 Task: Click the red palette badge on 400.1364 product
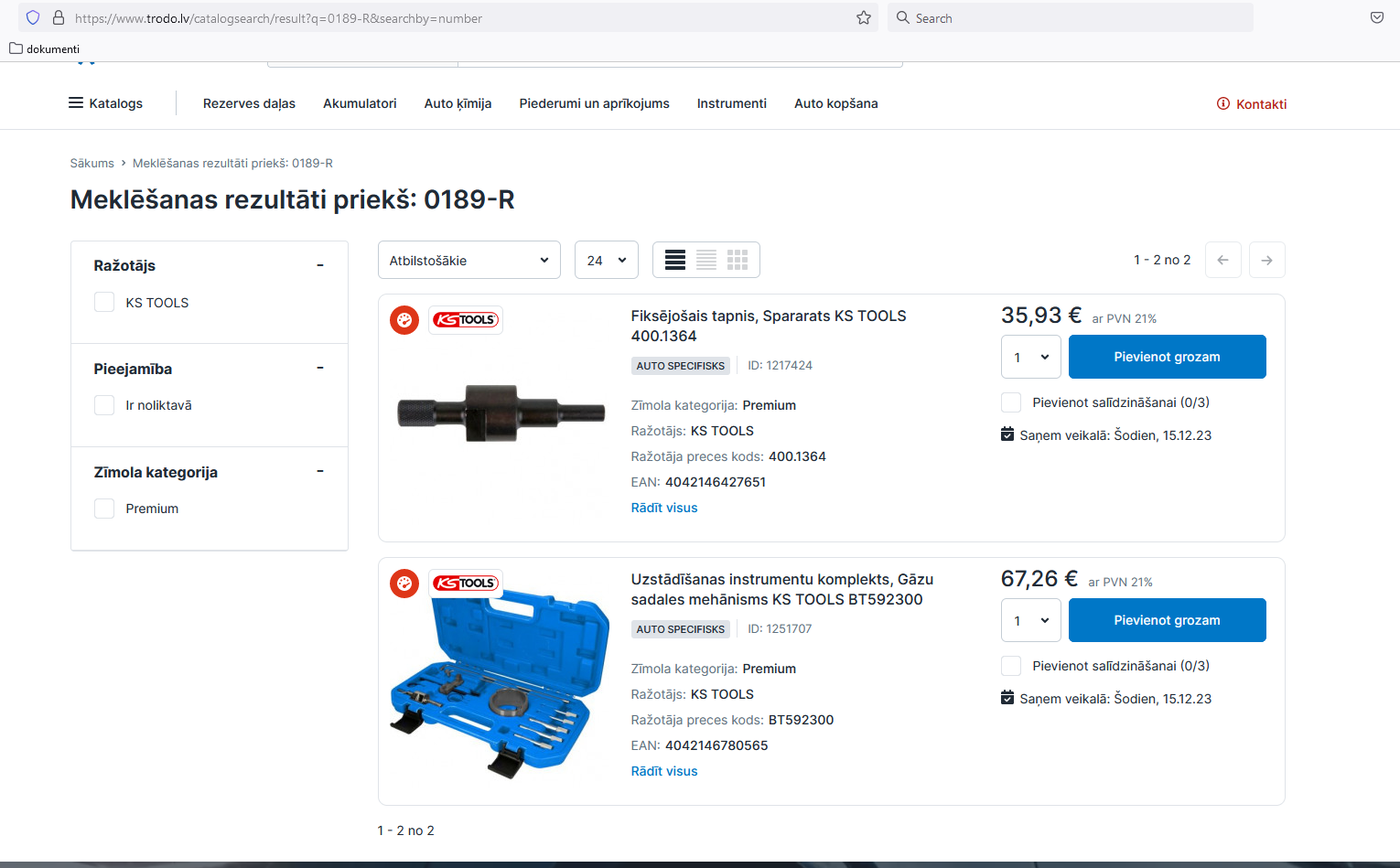click(x=404, y=320)
